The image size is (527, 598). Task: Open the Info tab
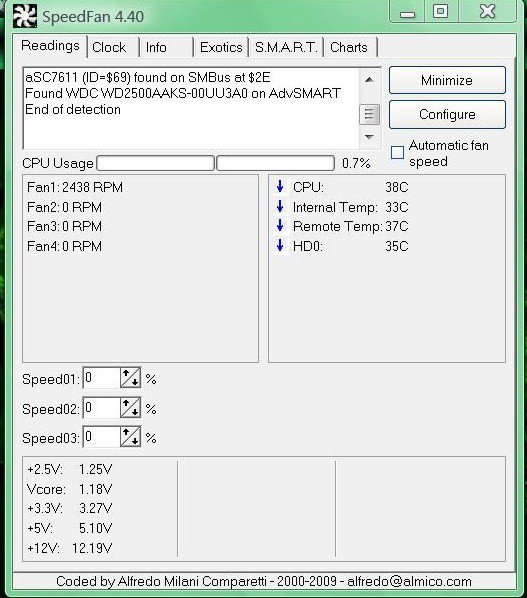coord(167,47)
